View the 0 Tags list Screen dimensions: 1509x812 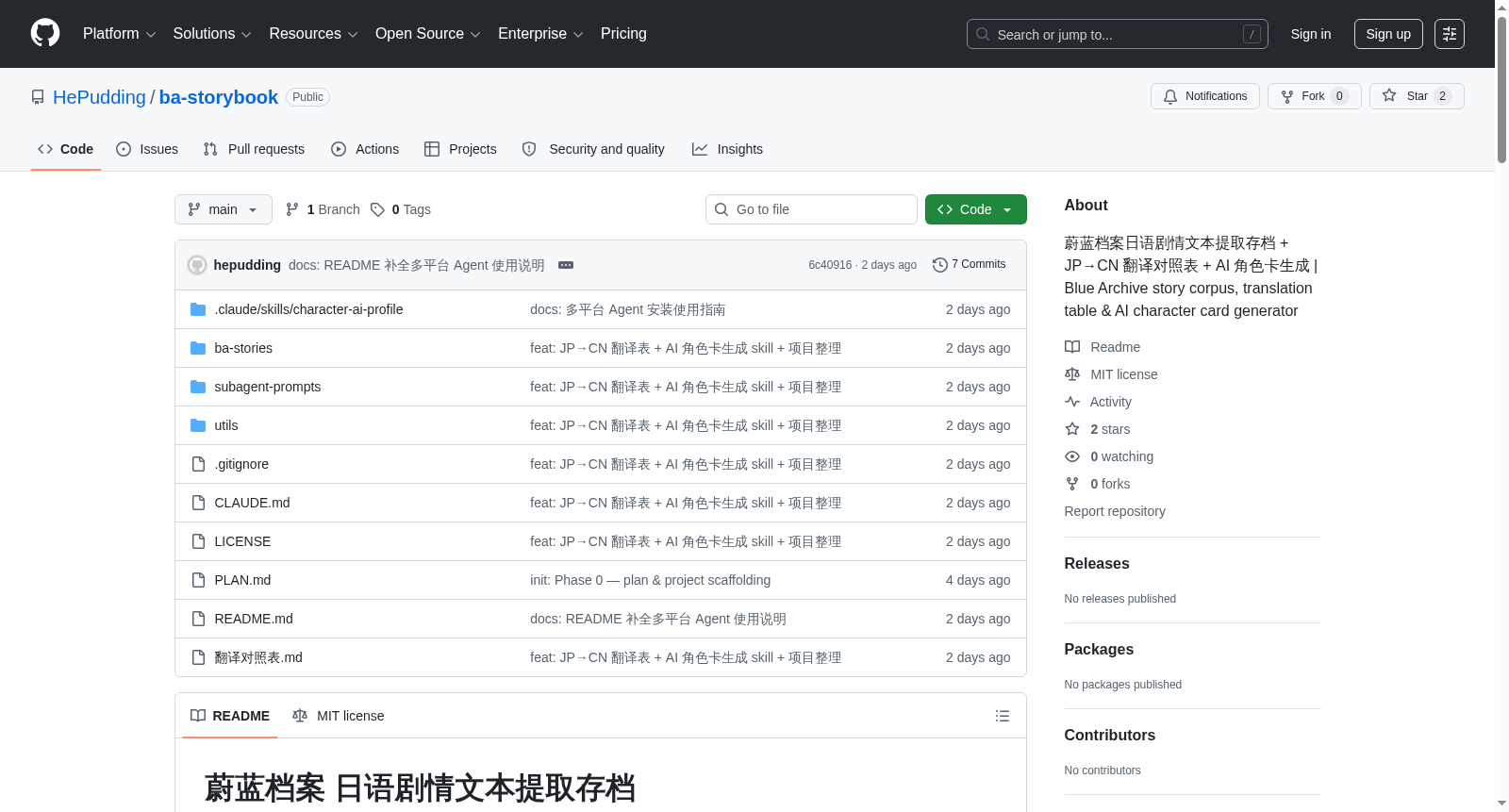pyautogui.click(x=401, y=209)
